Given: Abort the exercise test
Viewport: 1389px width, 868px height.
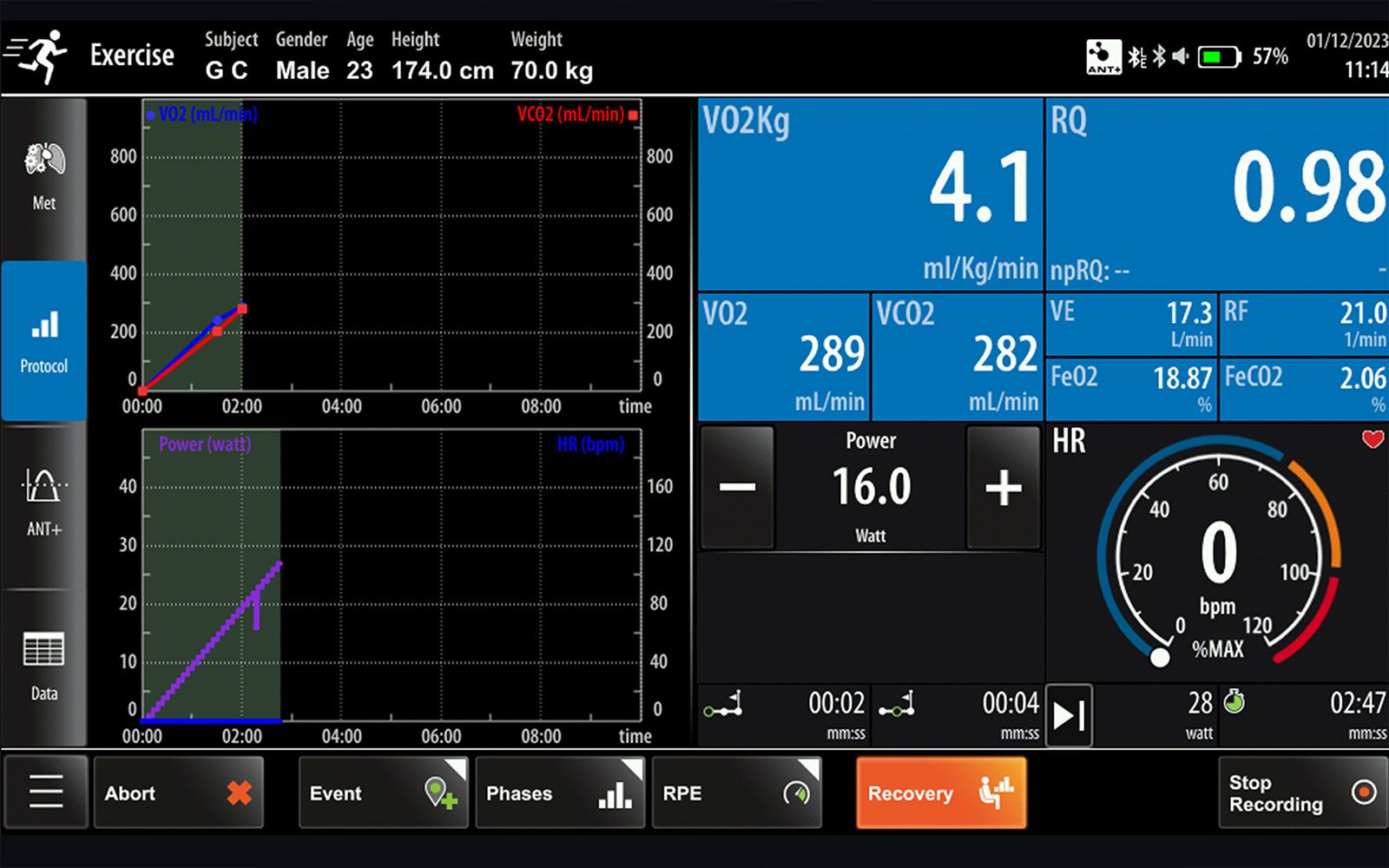Looking at the screenshot, I should pos(178,792).
